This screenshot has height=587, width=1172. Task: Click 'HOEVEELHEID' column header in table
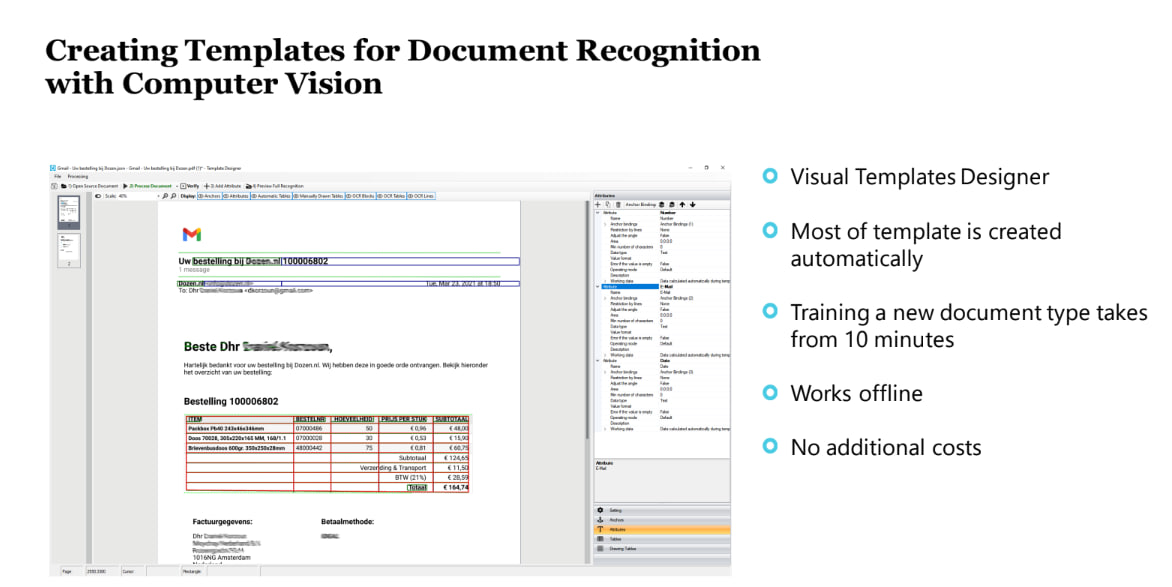[354, 419]
